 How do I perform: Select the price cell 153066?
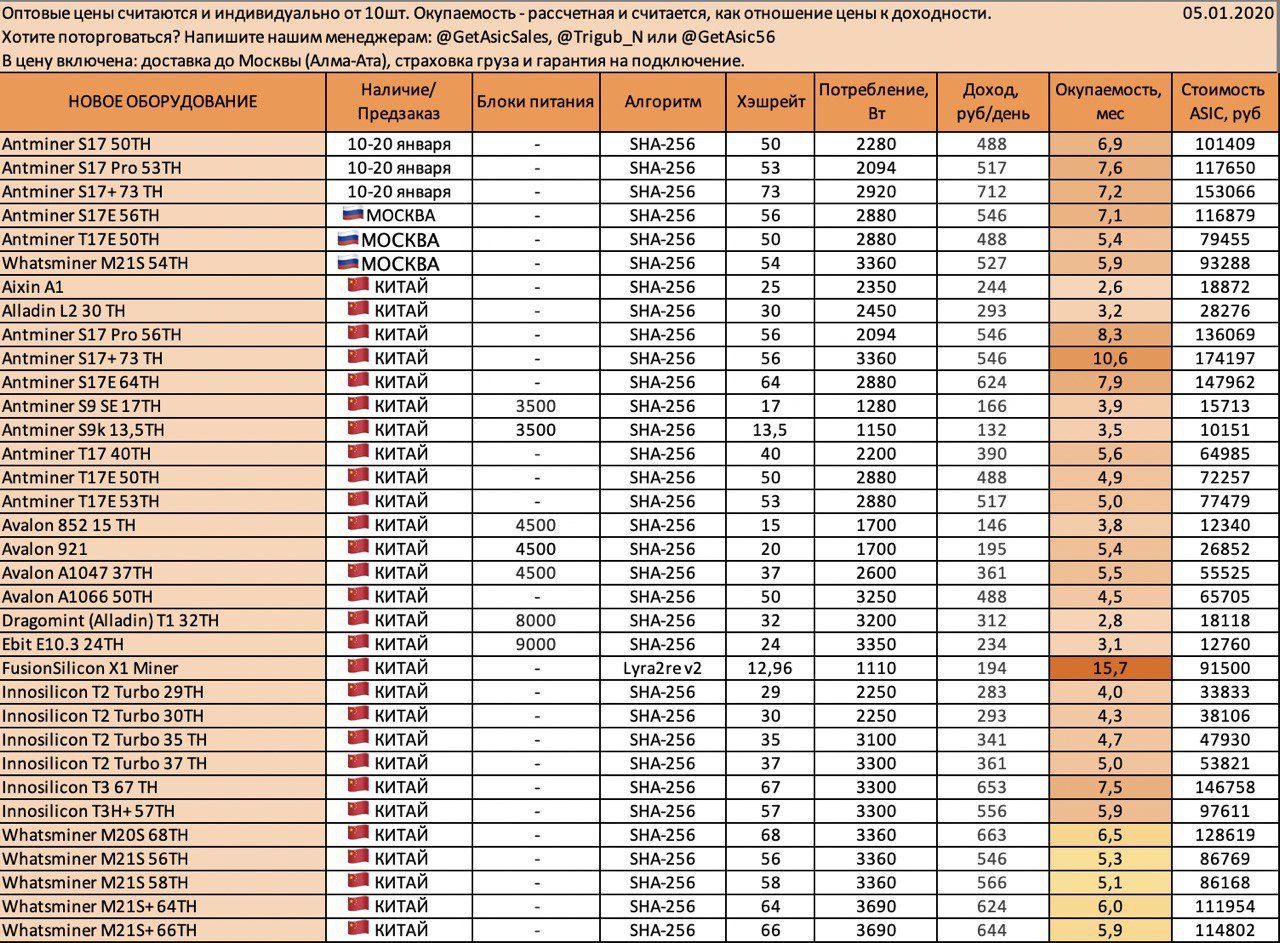click(x=1225, y=192)
